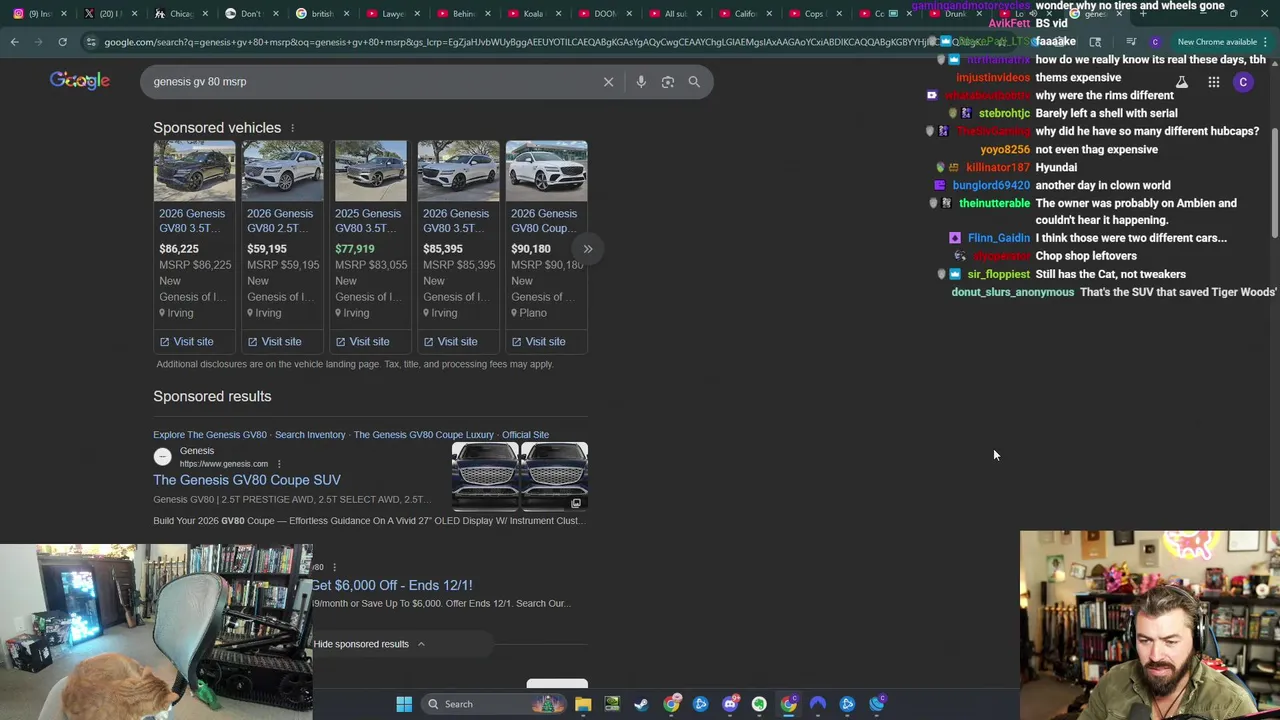This screenshot has height=720, width=1280.
Task: Open the Search Labs flask icon
Action: (1181, 83)
